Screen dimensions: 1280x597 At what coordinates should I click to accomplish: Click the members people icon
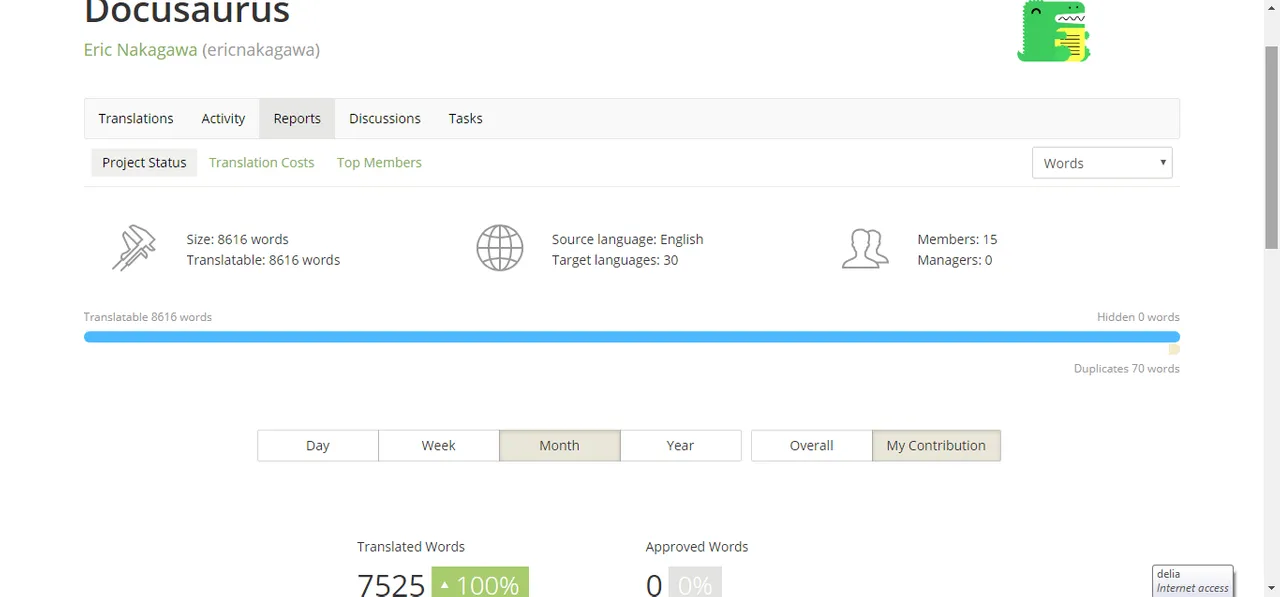click(x=865, y=249)
